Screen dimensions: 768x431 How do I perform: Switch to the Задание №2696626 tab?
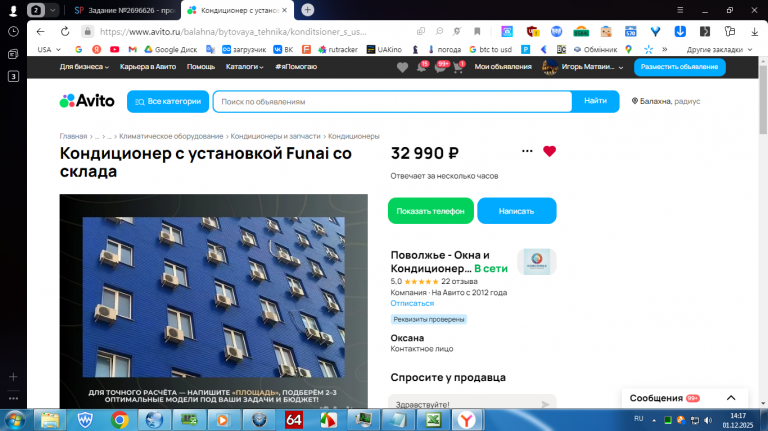pyautogui.click(x=125, y=10)
